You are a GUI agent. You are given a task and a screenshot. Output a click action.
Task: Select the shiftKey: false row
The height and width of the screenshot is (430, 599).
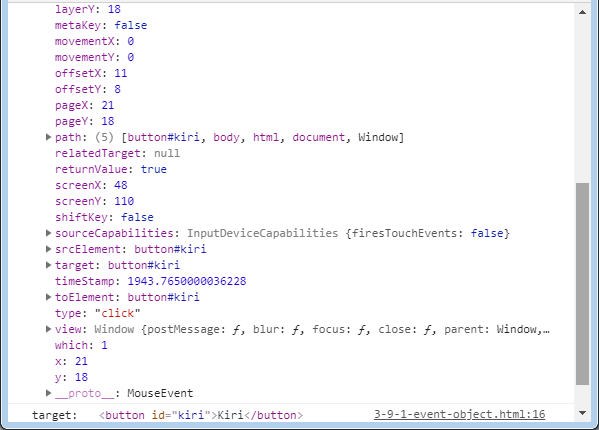(104, 217)
